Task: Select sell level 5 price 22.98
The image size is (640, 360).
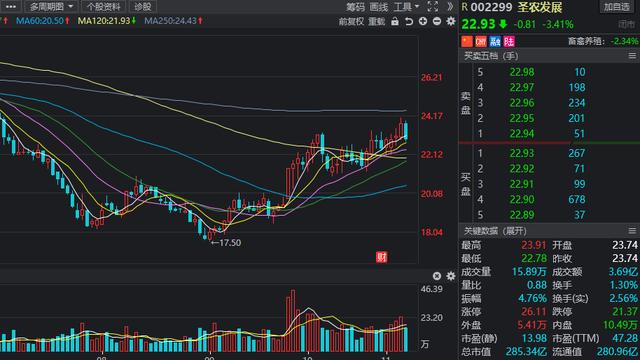Action: click(x=522, y=72)
